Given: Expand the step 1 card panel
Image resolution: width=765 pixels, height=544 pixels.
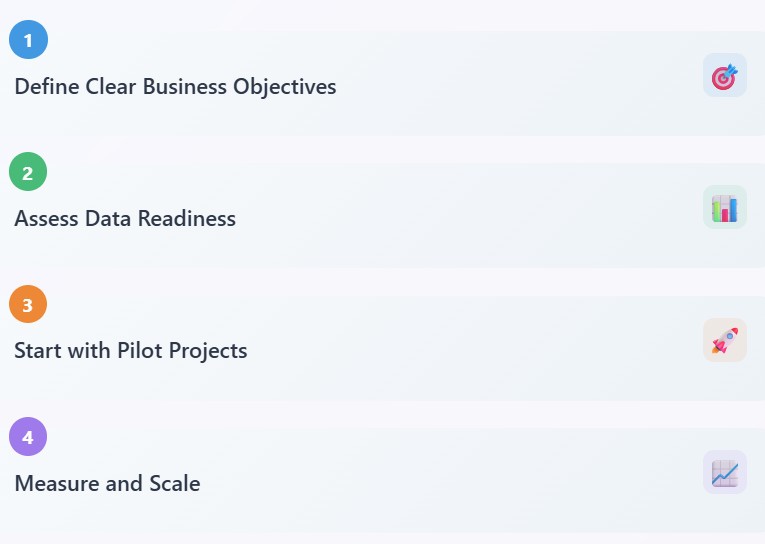Looking at the screenshot, I should 382,83.
